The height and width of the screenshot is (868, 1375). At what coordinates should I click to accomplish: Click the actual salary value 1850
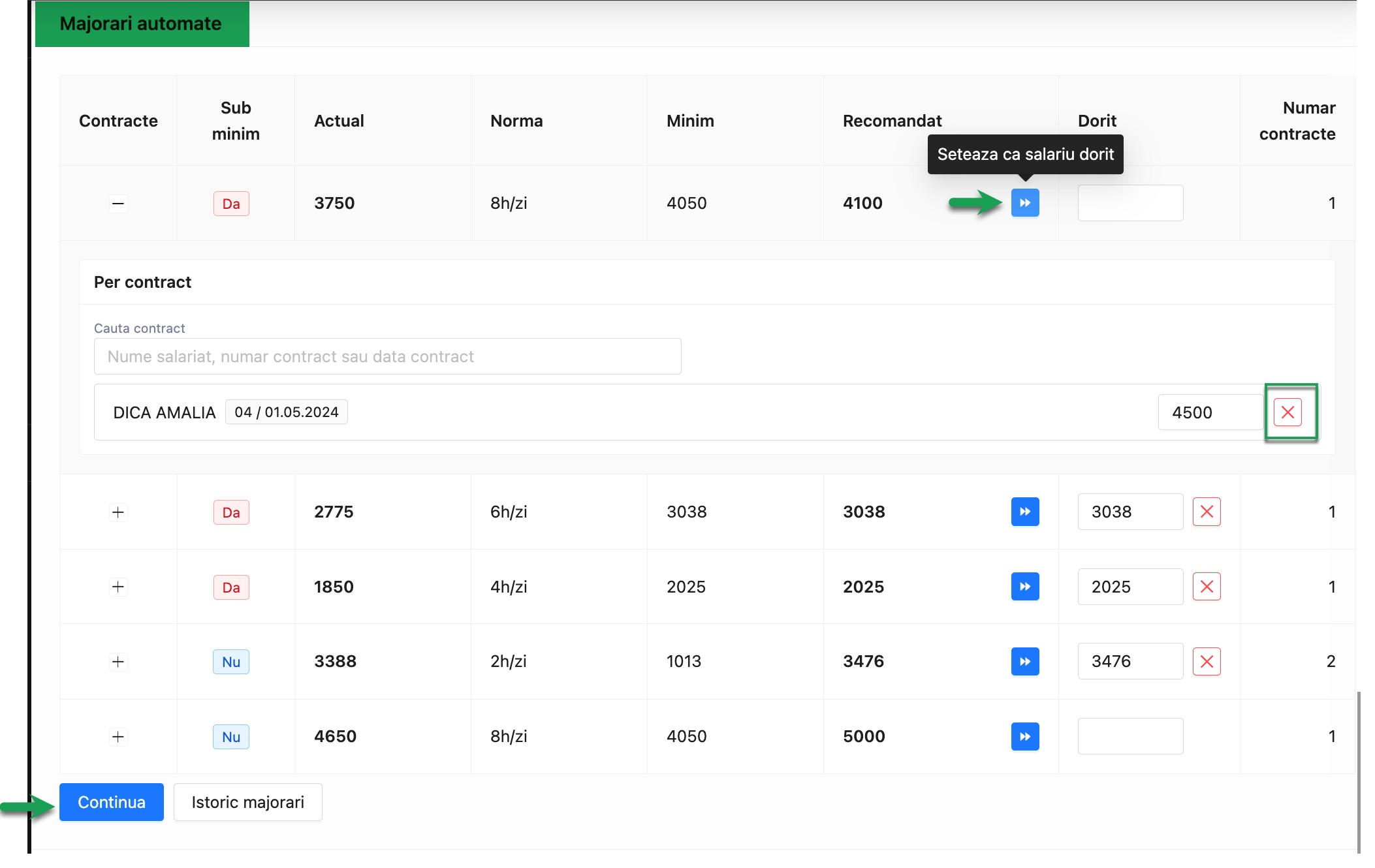334,587
